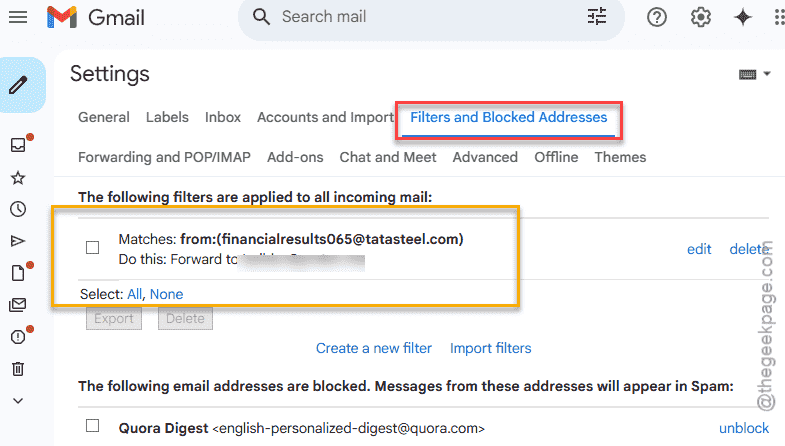The height and width of the screenshot is (446, 785).
Task: Expand the More chevron in sidebar
Action: tap(18, 400)
